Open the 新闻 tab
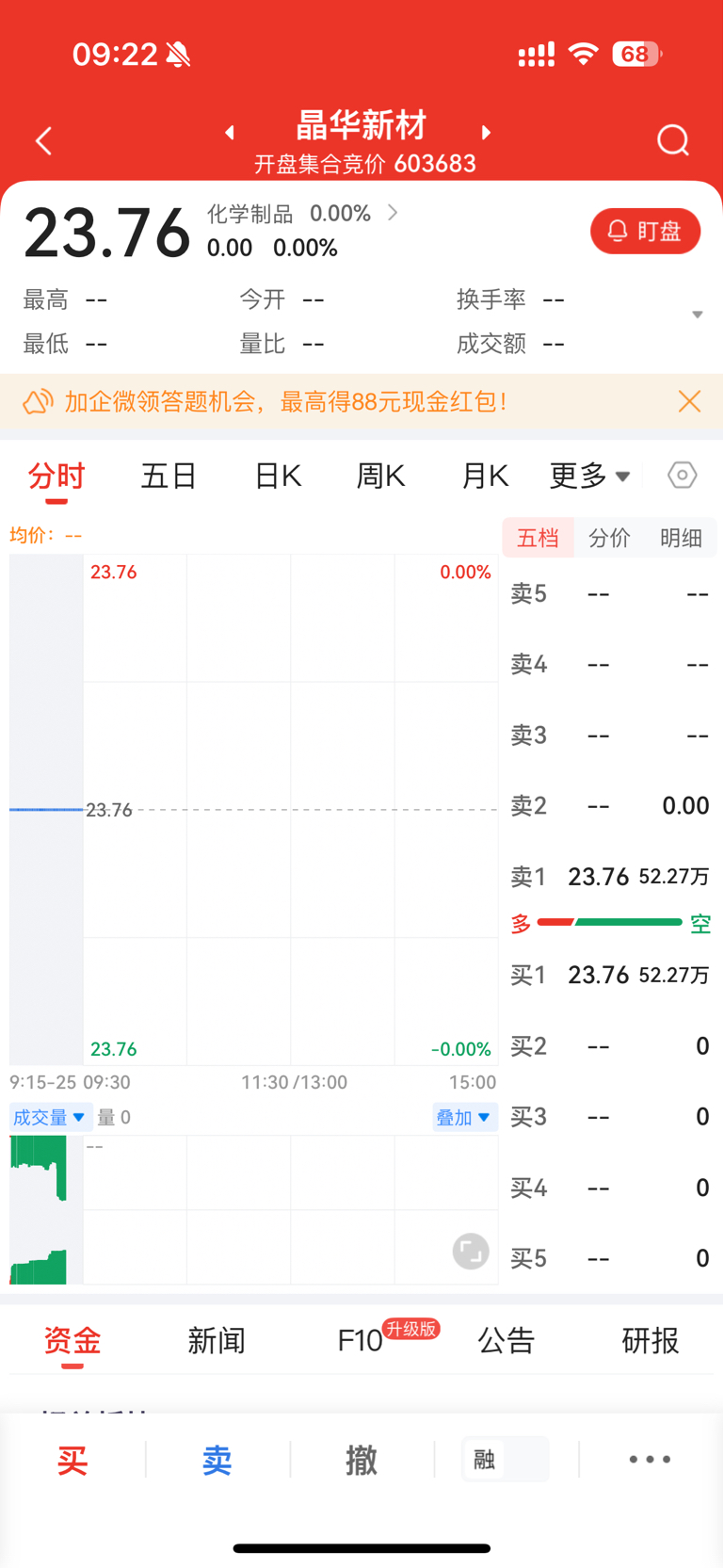 click(x=217, y=1340)
